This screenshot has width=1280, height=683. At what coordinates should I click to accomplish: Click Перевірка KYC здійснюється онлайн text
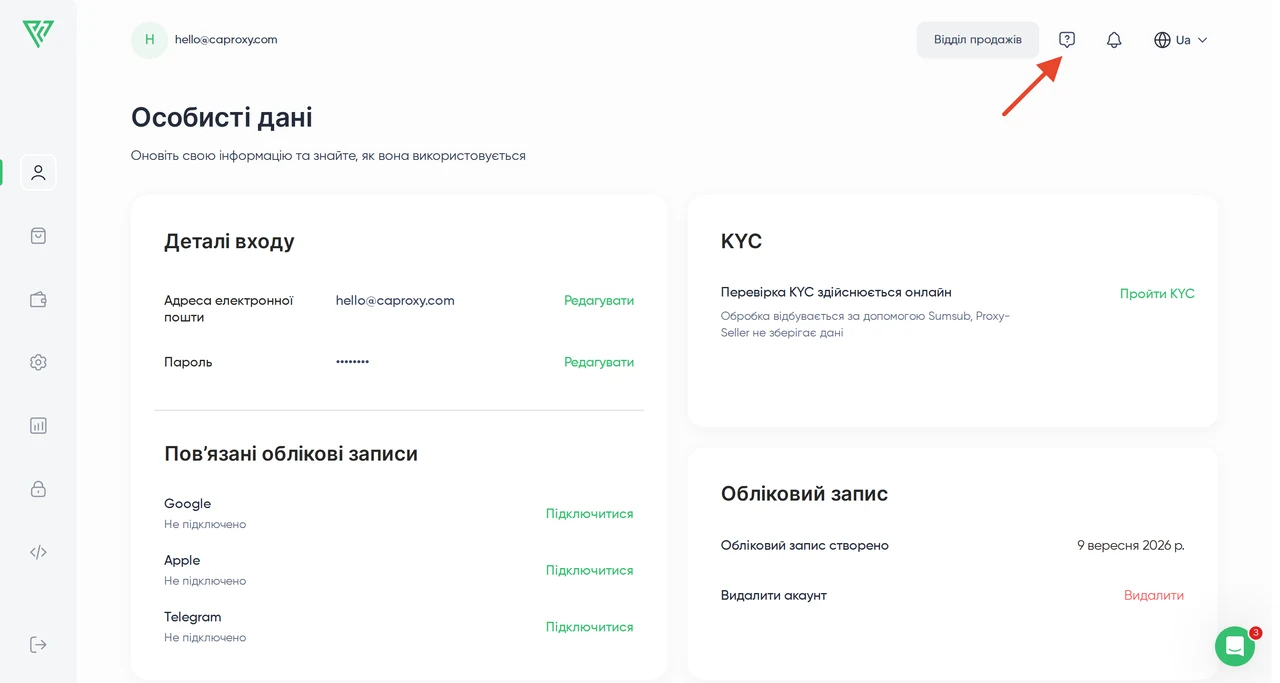click(x=836, y=293)
